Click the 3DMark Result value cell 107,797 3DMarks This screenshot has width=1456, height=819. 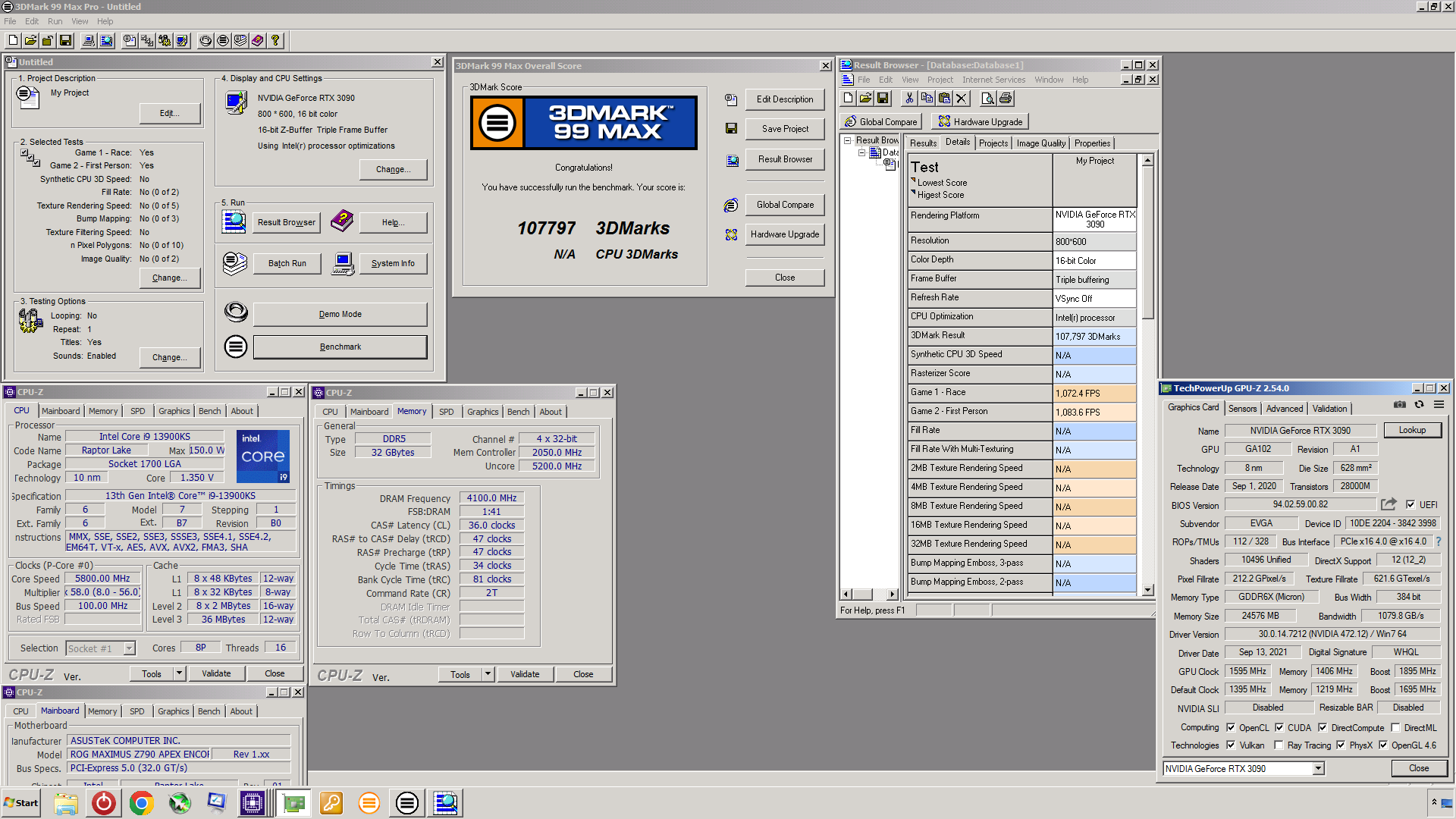[1094, 336]
